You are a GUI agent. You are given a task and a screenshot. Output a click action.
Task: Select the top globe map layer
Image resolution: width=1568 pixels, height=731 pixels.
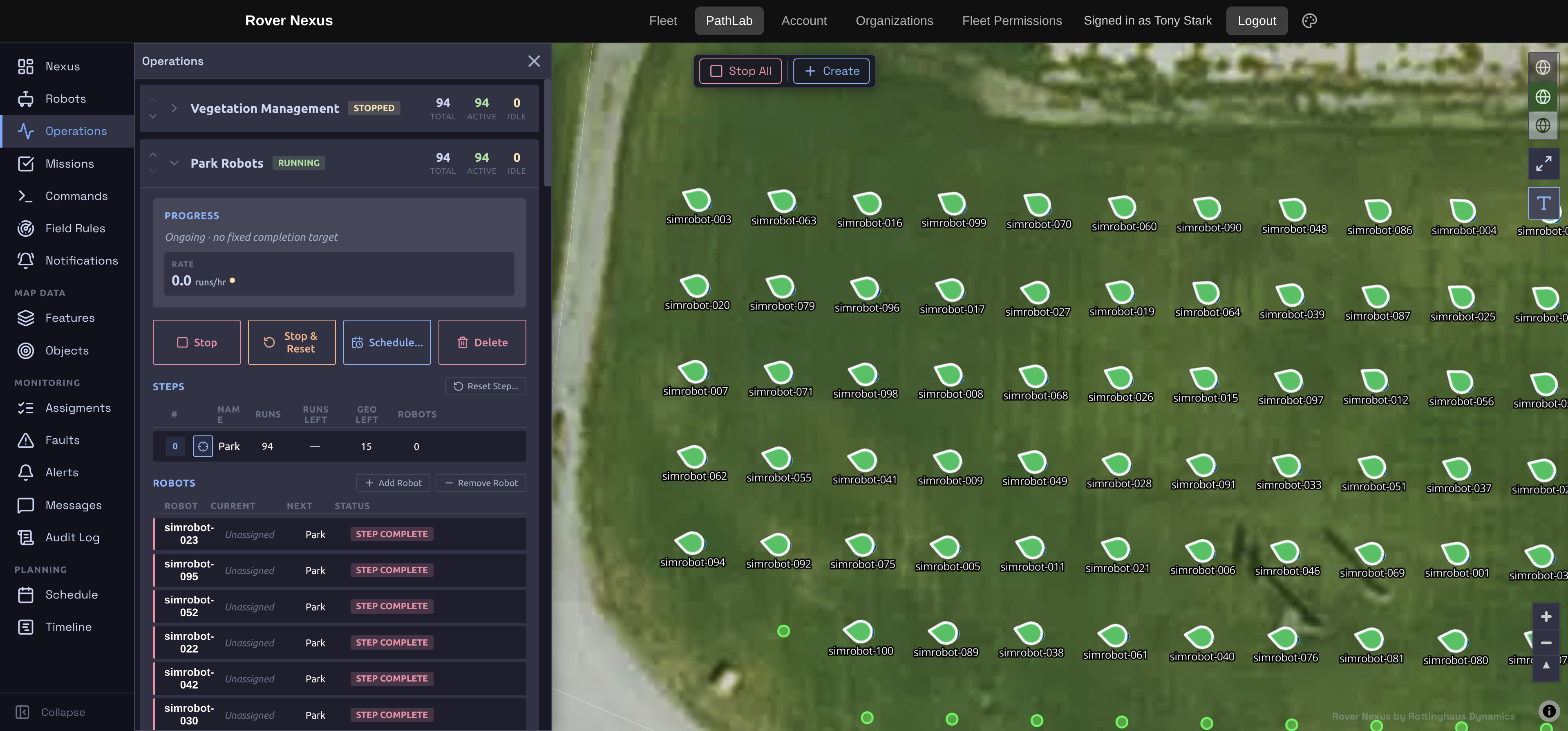point(1542,67)
